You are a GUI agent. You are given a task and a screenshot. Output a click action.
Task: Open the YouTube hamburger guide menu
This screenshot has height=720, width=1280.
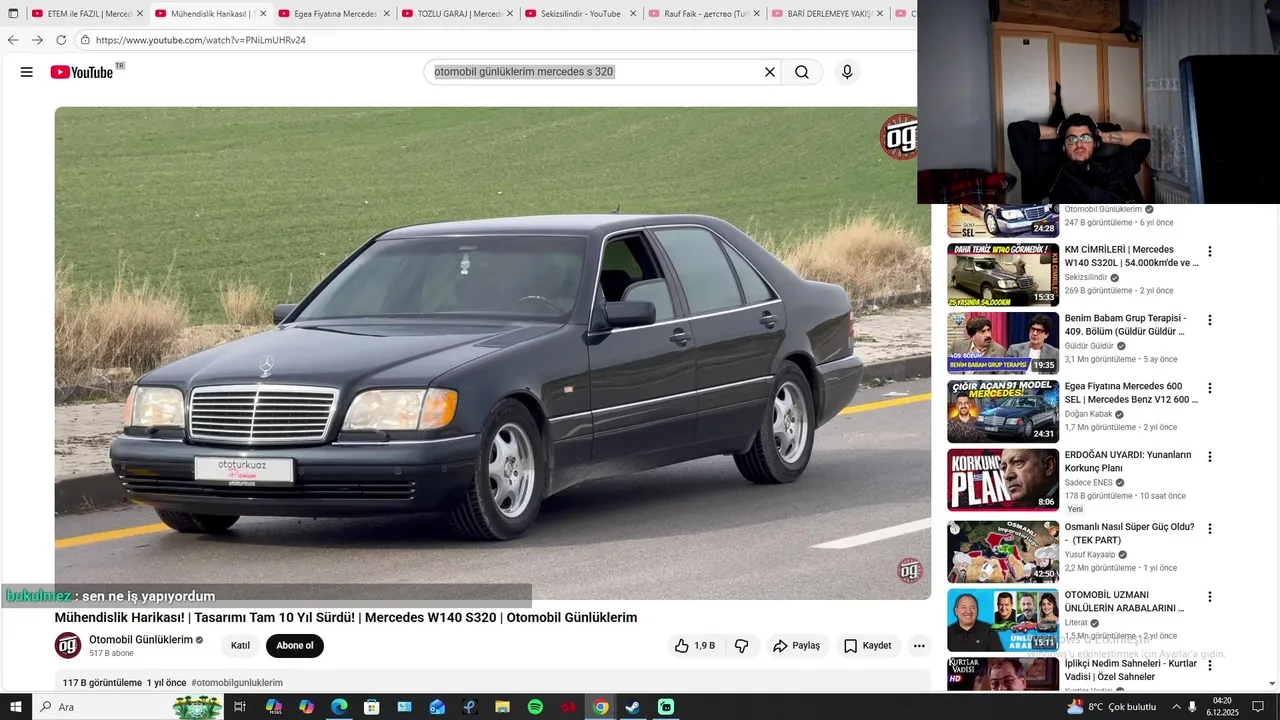[27, 72]
